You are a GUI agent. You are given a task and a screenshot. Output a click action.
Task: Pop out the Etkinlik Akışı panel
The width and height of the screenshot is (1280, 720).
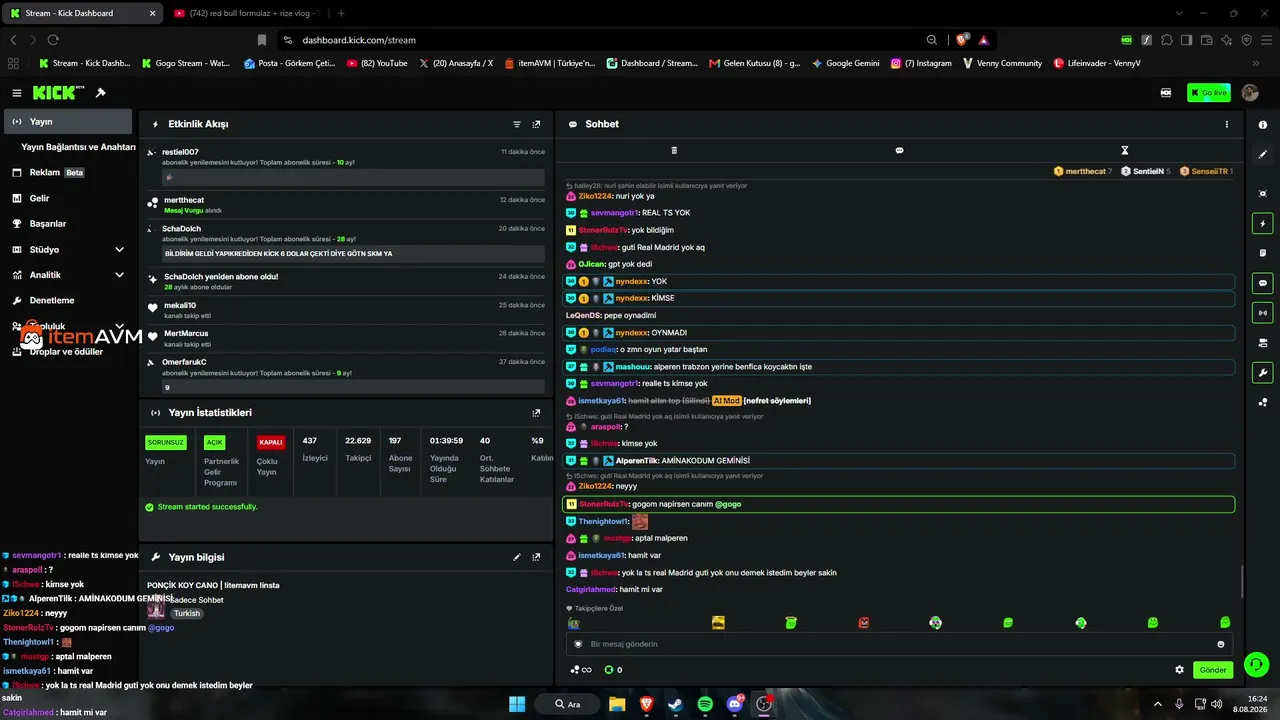(x=536, y=125)
